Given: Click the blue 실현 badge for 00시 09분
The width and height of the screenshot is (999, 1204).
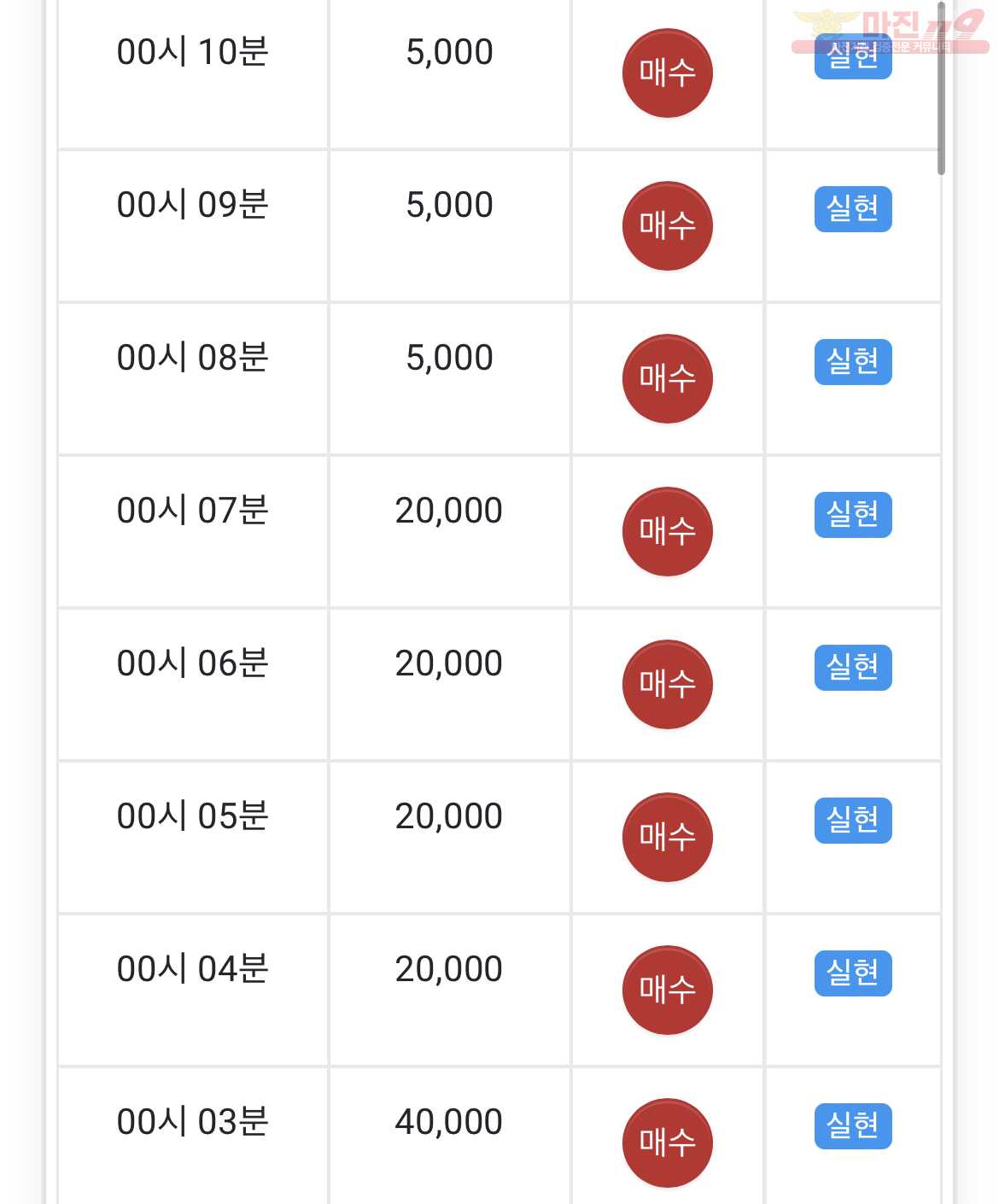Looking at the screenshot, I should click(853, 209).
